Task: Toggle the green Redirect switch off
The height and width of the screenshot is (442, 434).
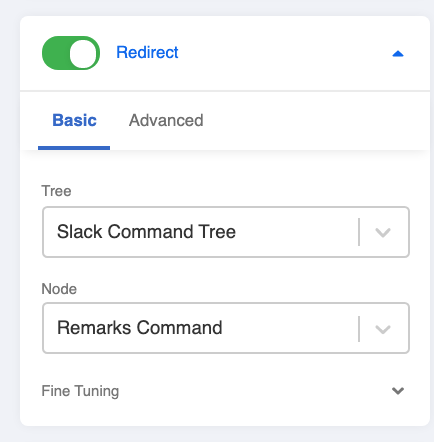Action: click(x=71, y=53)
